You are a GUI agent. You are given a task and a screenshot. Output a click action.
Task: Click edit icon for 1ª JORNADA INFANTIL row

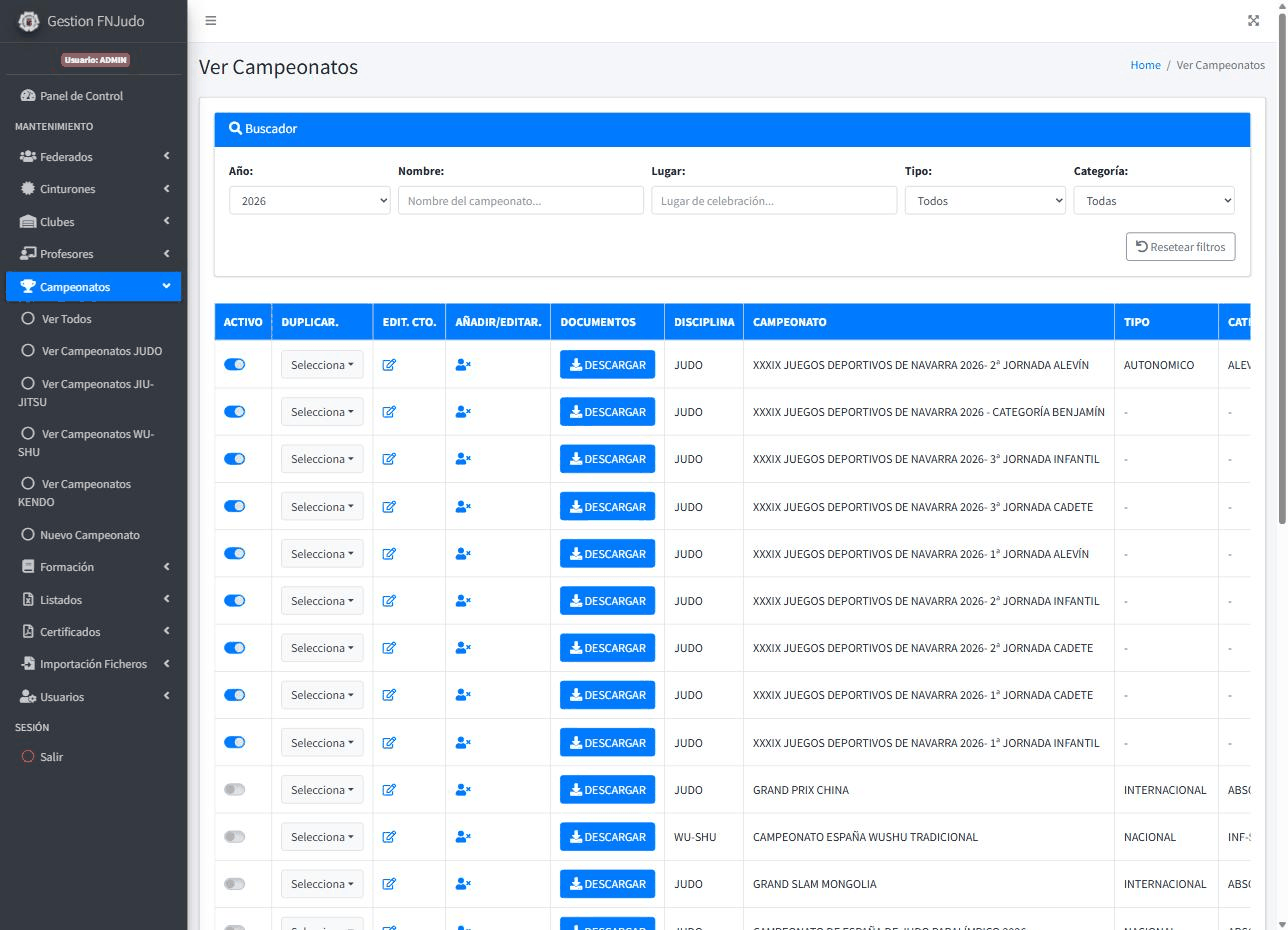[389, 743]
